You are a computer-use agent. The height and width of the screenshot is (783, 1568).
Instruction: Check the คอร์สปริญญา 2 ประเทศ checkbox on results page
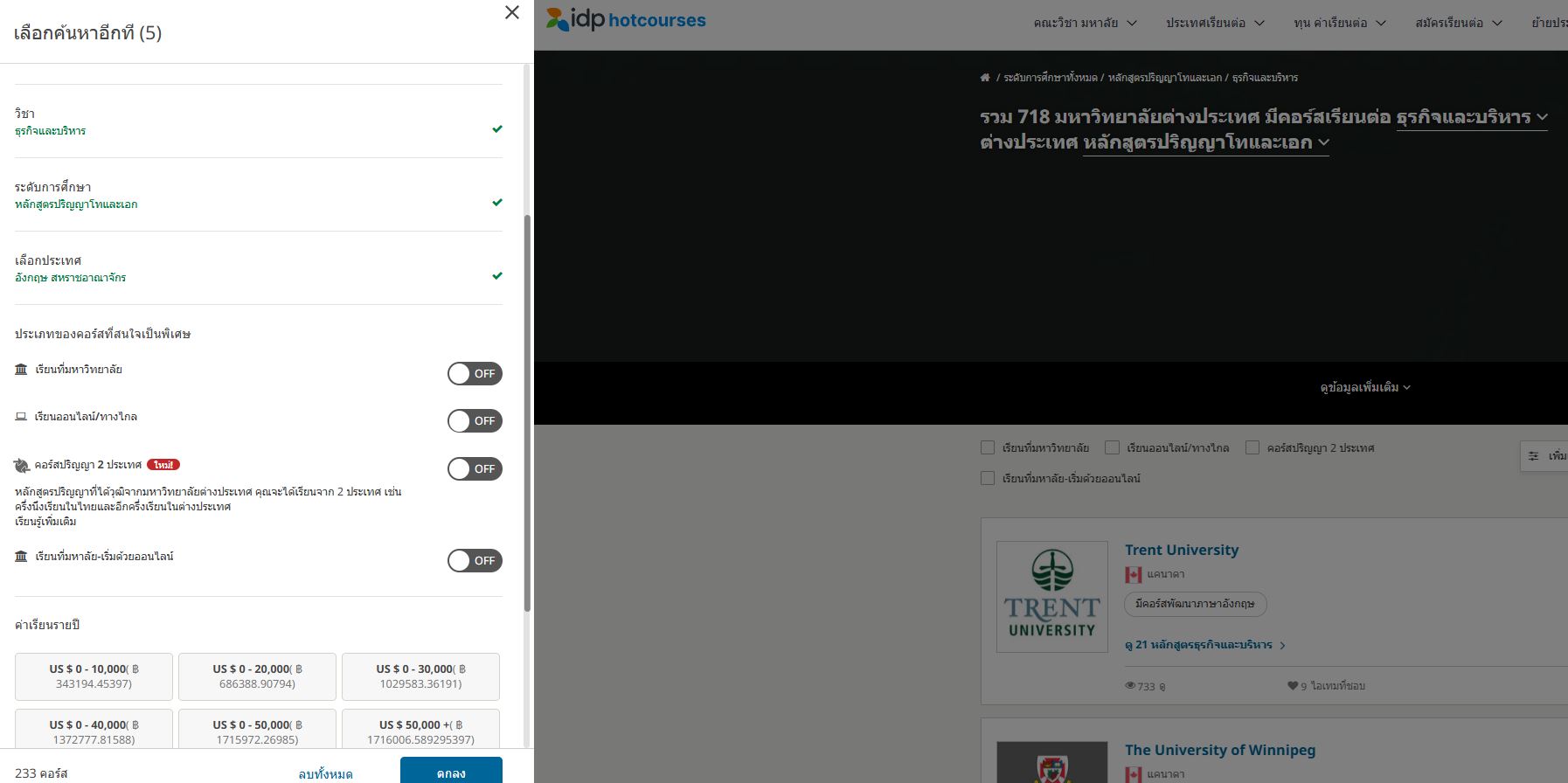[1252, 447]
